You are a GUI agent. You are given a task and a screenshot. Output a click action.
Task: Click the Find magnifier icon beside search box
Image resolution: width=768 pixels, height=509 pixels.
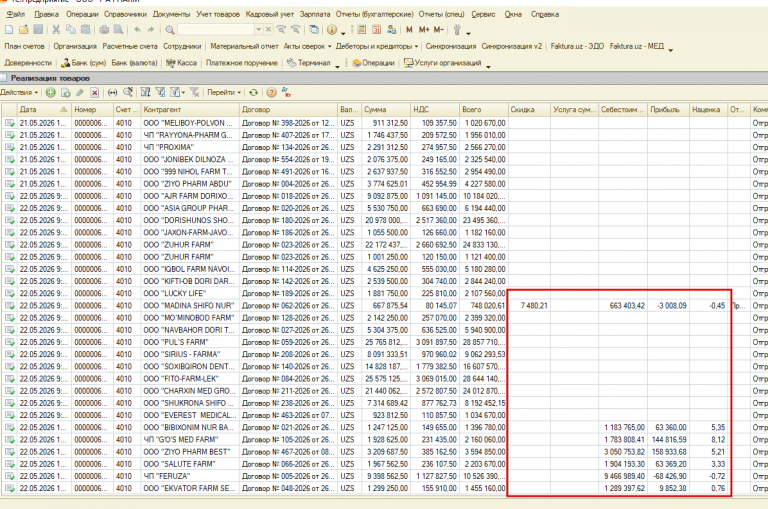(170, 30)
